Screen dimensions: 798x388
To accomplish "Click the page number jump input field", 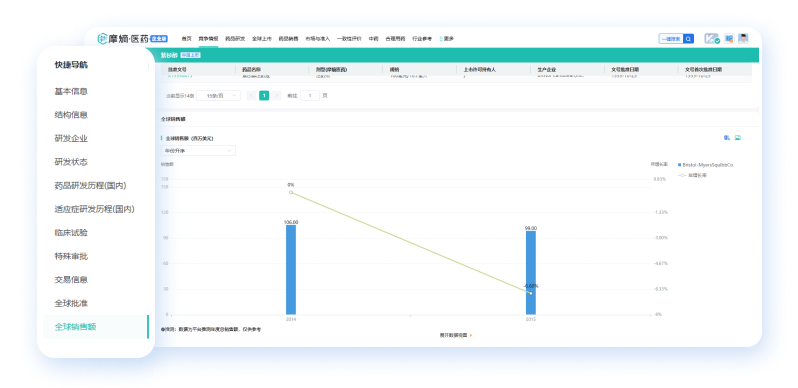I will [310, 95].
